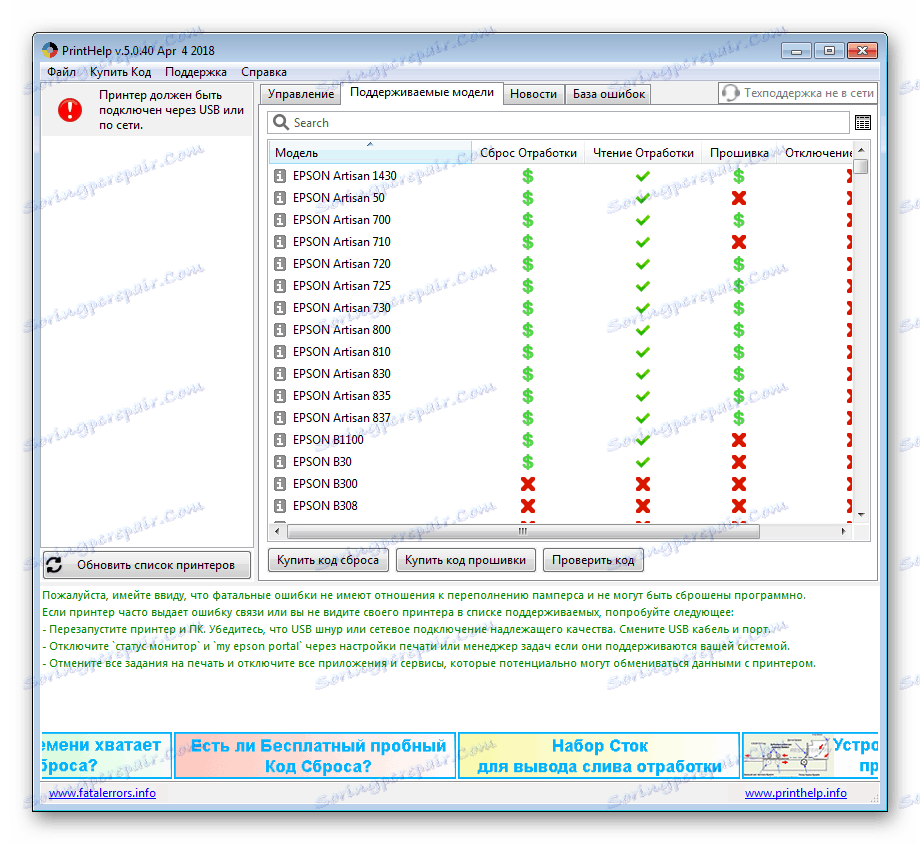Viewport: 920px width, 844px height.
Task: Click Проверить код button
Action: click(x=593, y=560)
